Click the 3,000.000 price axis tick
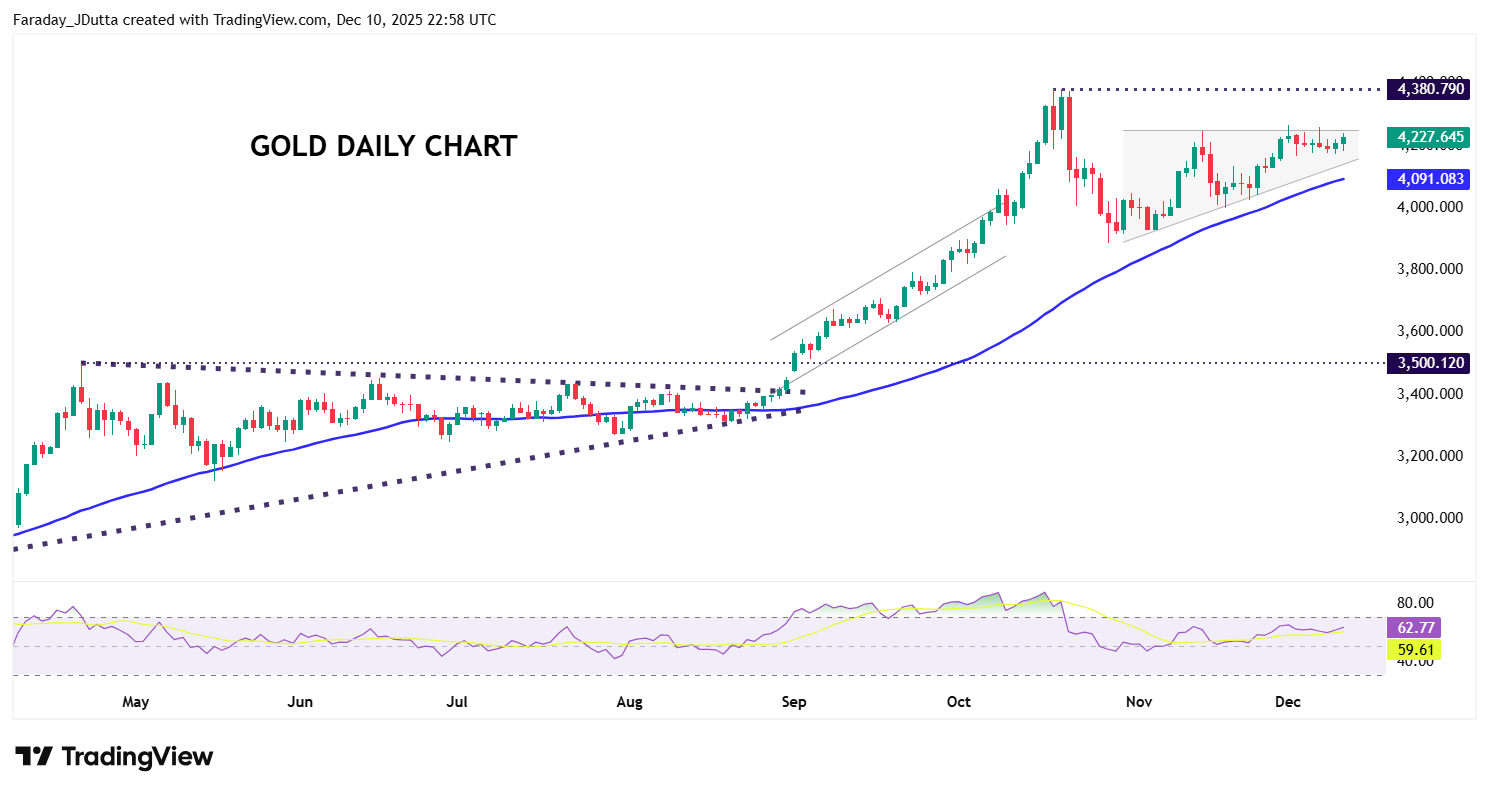 click(x=1431, y=518)
